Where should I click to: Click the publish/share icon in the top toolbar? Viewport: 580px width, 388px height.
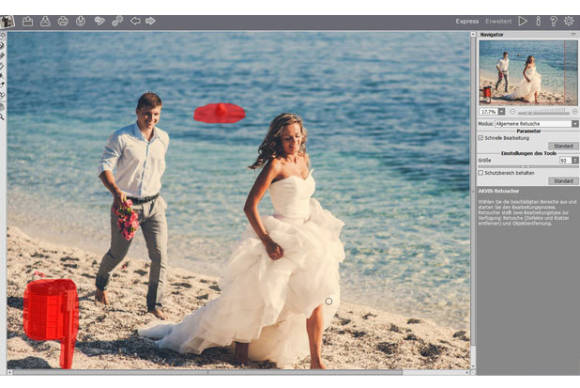click(x=81, y=21)
